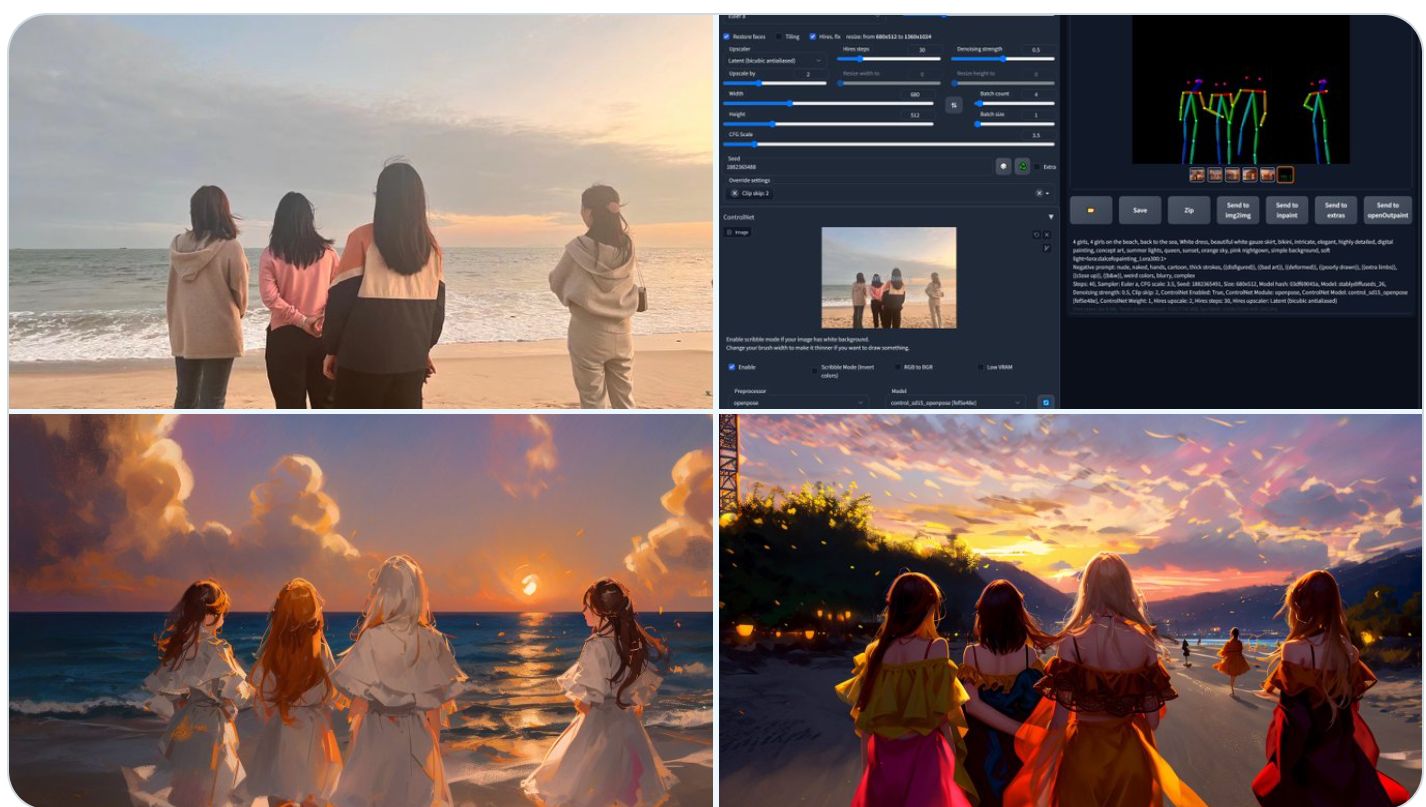Toggle the ControlNet Enable checkbox
Image resolution: width=1426 pixels, height=807 pixels.
tap(732, 367)
